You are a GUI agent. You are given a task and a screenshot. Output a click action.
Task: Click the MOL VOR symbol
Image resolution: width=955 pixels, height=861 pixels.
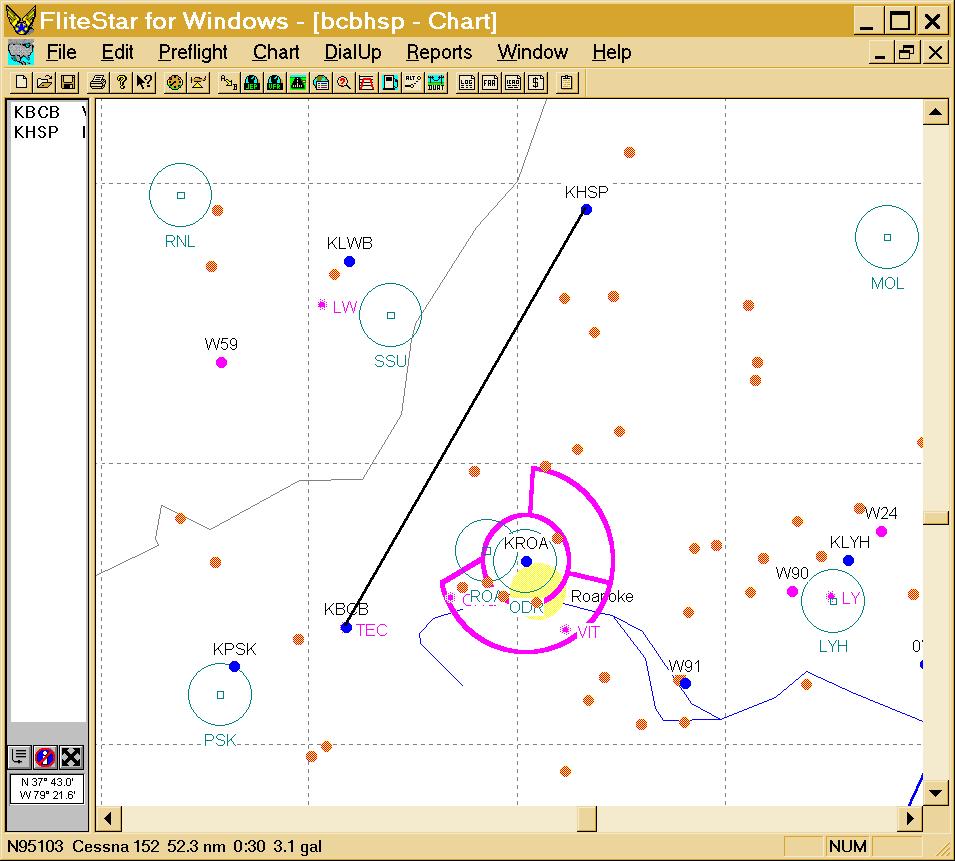[887, 237]
